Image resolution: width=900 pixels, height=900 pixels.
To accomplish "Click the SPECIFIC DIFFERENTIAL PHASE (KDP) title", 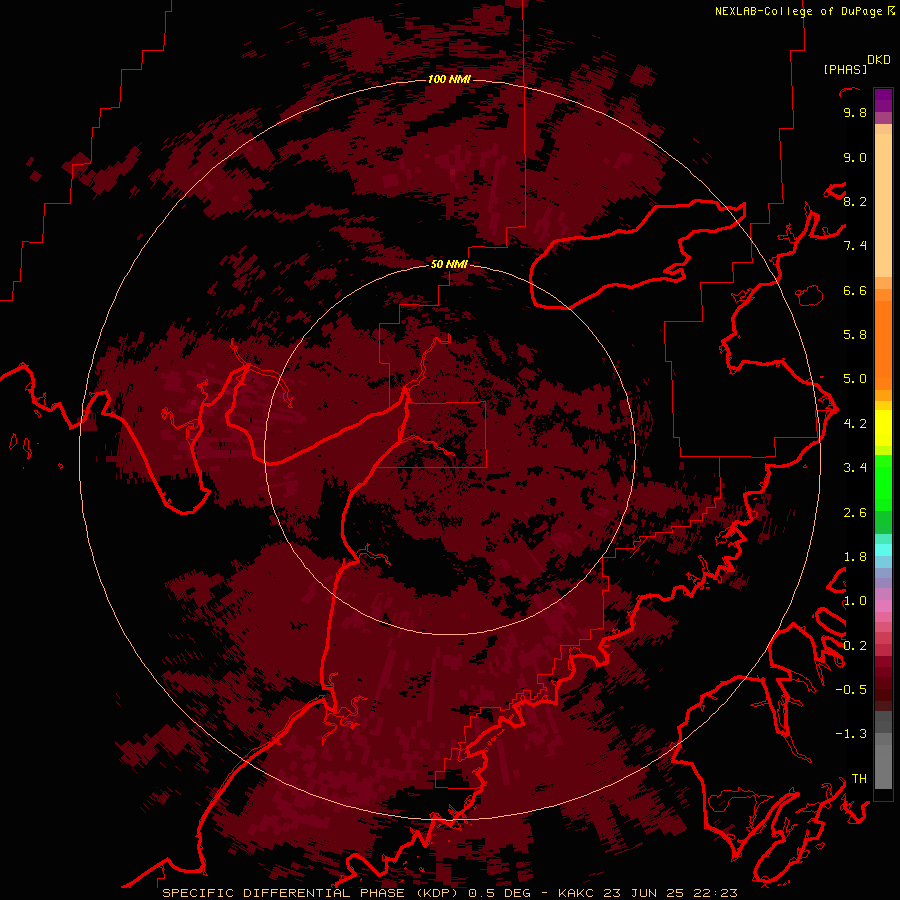I will pos(312,893).
